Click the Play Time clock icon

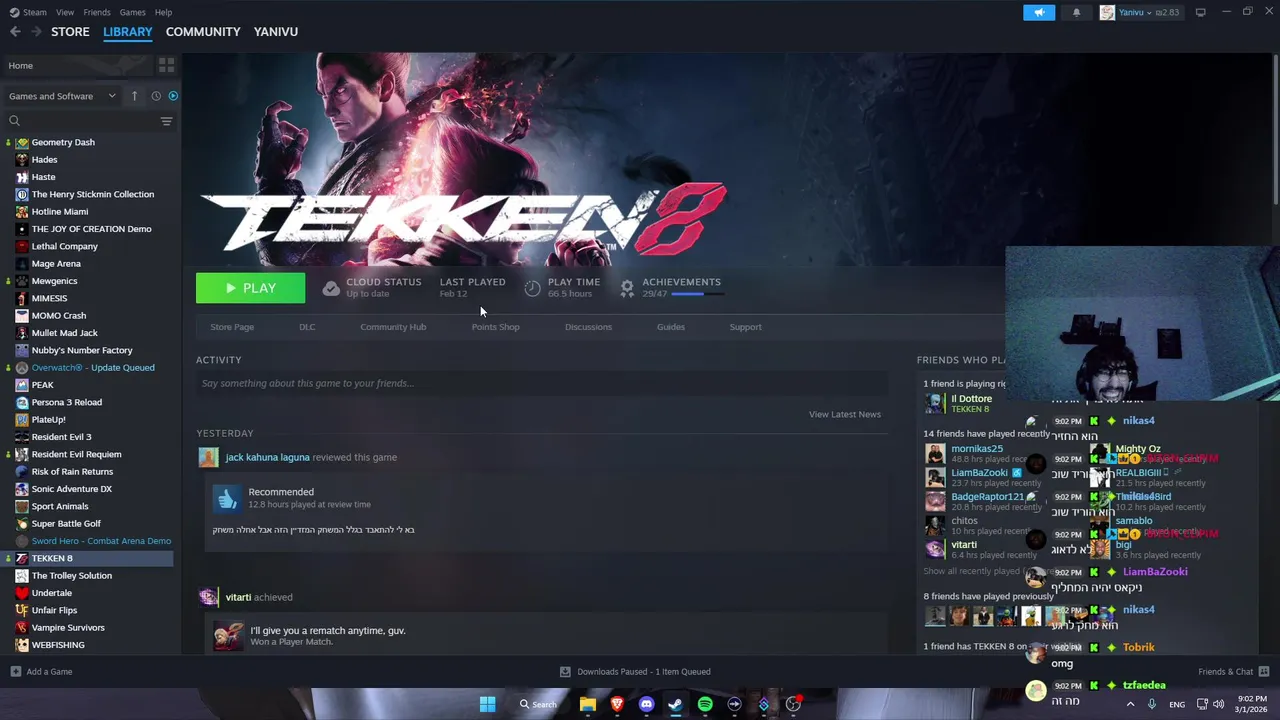click(532, 288)
